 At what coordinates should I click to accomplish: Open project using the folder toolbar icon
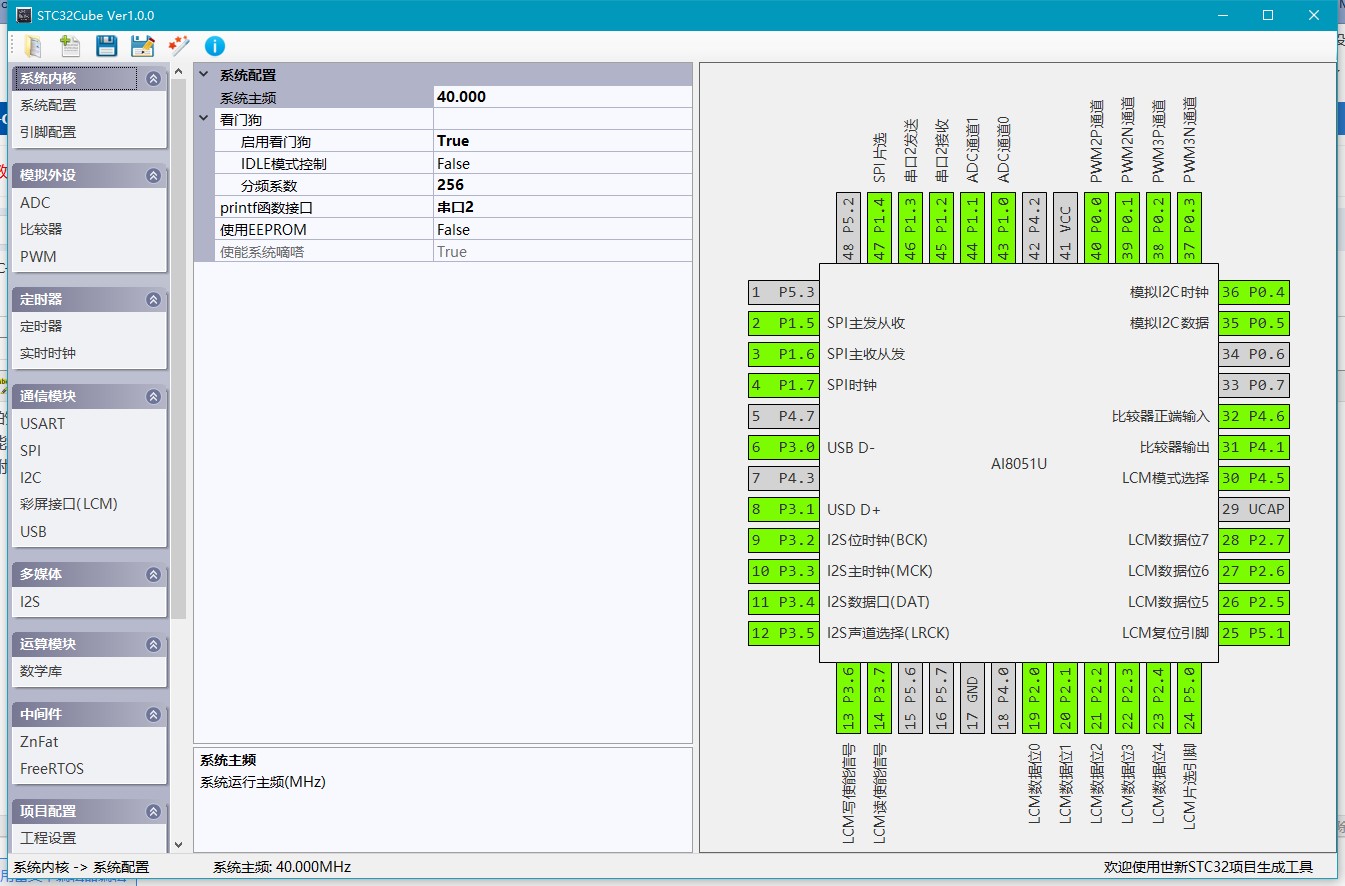click(x=33, y=46)
